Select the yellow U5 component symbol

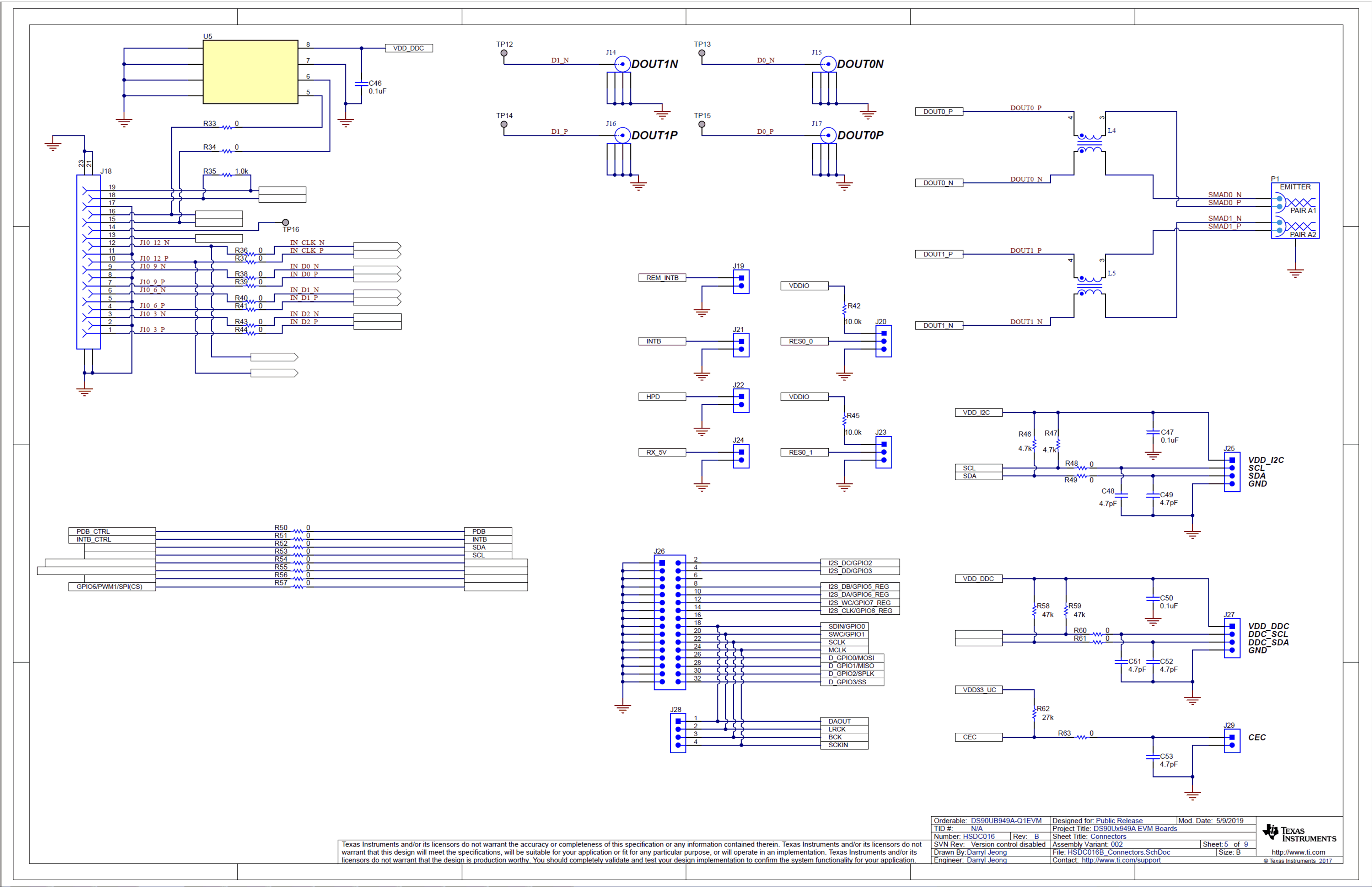tap(249, 71)
